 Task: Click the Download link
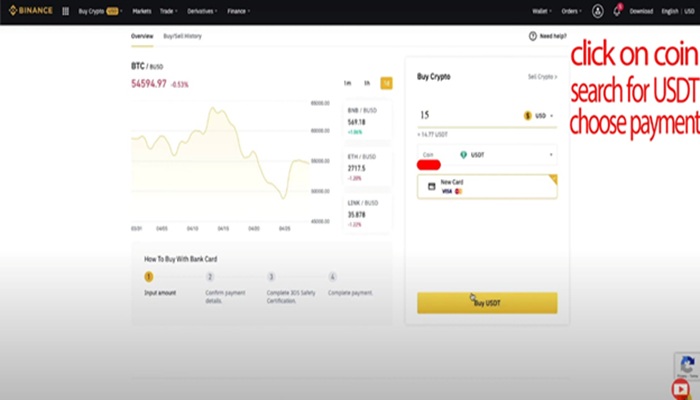click(641, 11)
